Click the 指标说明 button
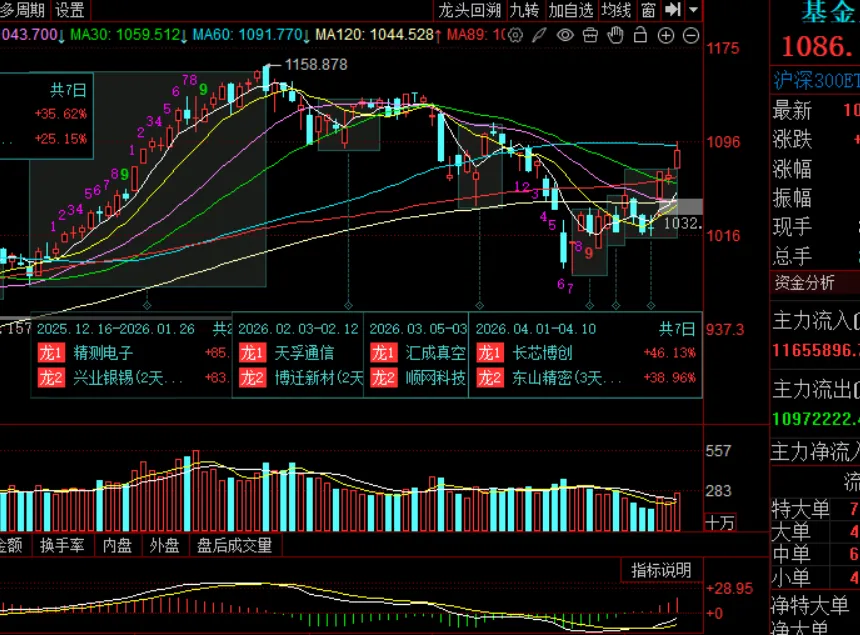Screen dimensions: 860x635 [x=661, y=570]
